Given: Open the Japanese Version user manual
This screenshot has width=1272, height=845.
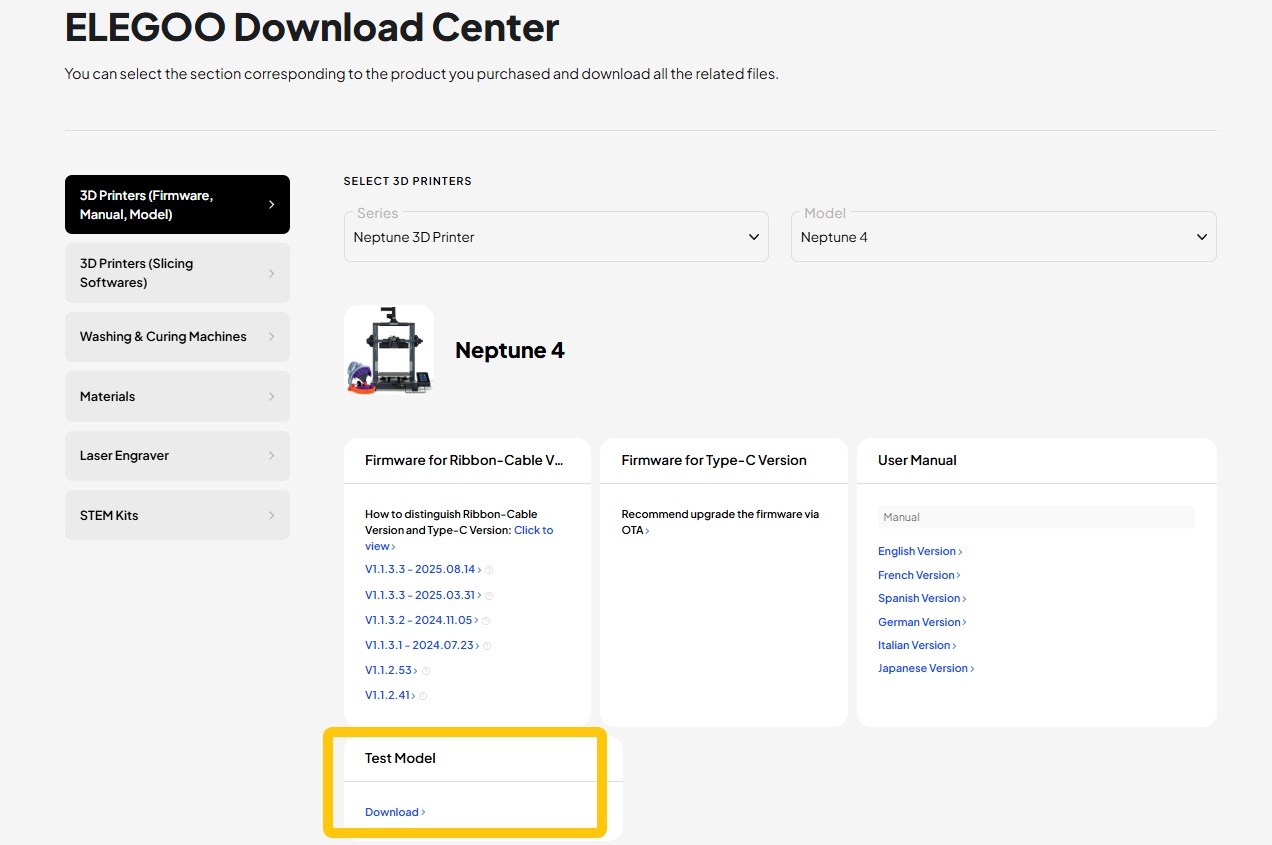Looking at the screenshot, I should click(925, 669).
